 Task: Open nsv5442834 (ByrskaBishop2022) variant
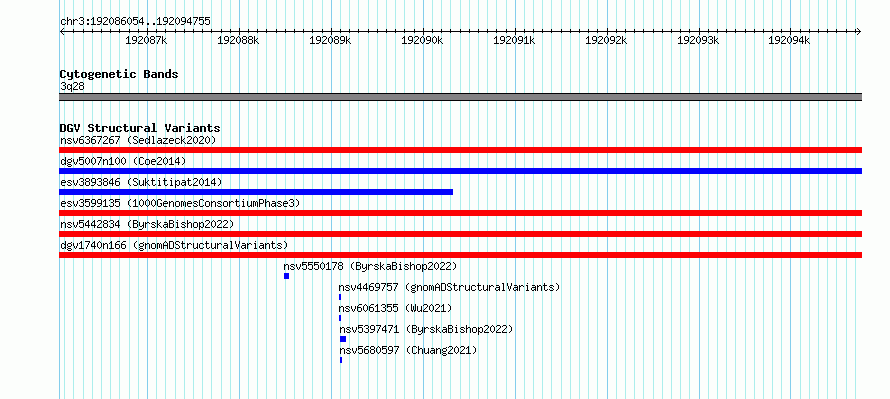[146, 224]
